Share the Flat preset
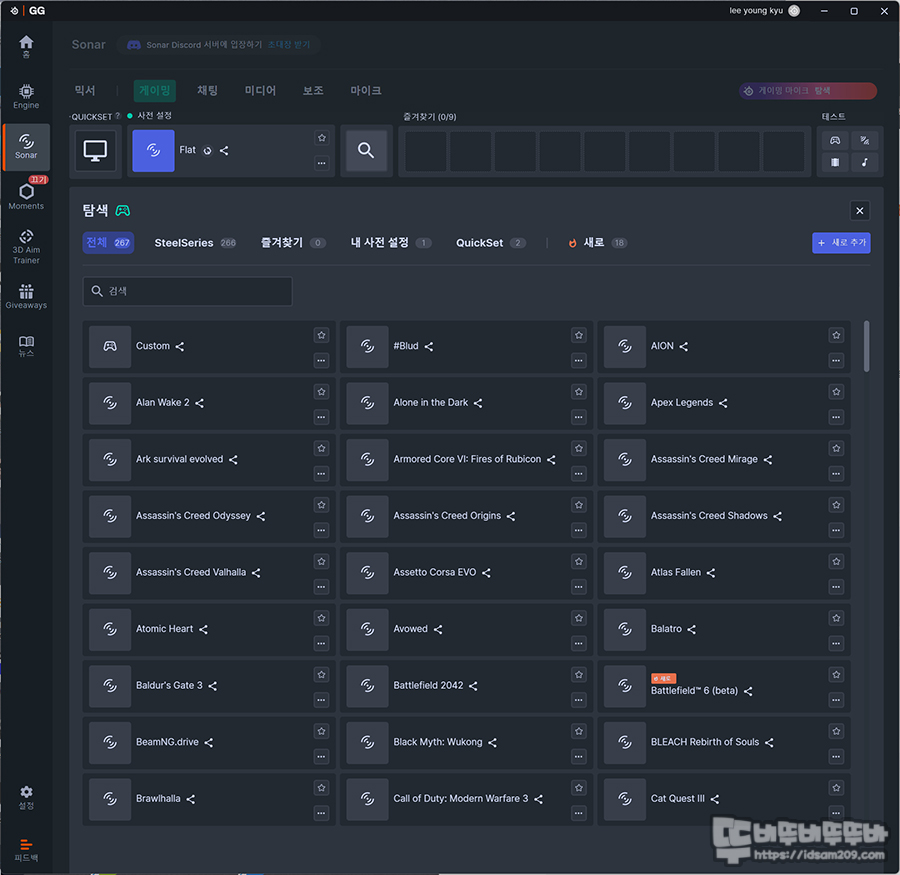 click(224, 150)
